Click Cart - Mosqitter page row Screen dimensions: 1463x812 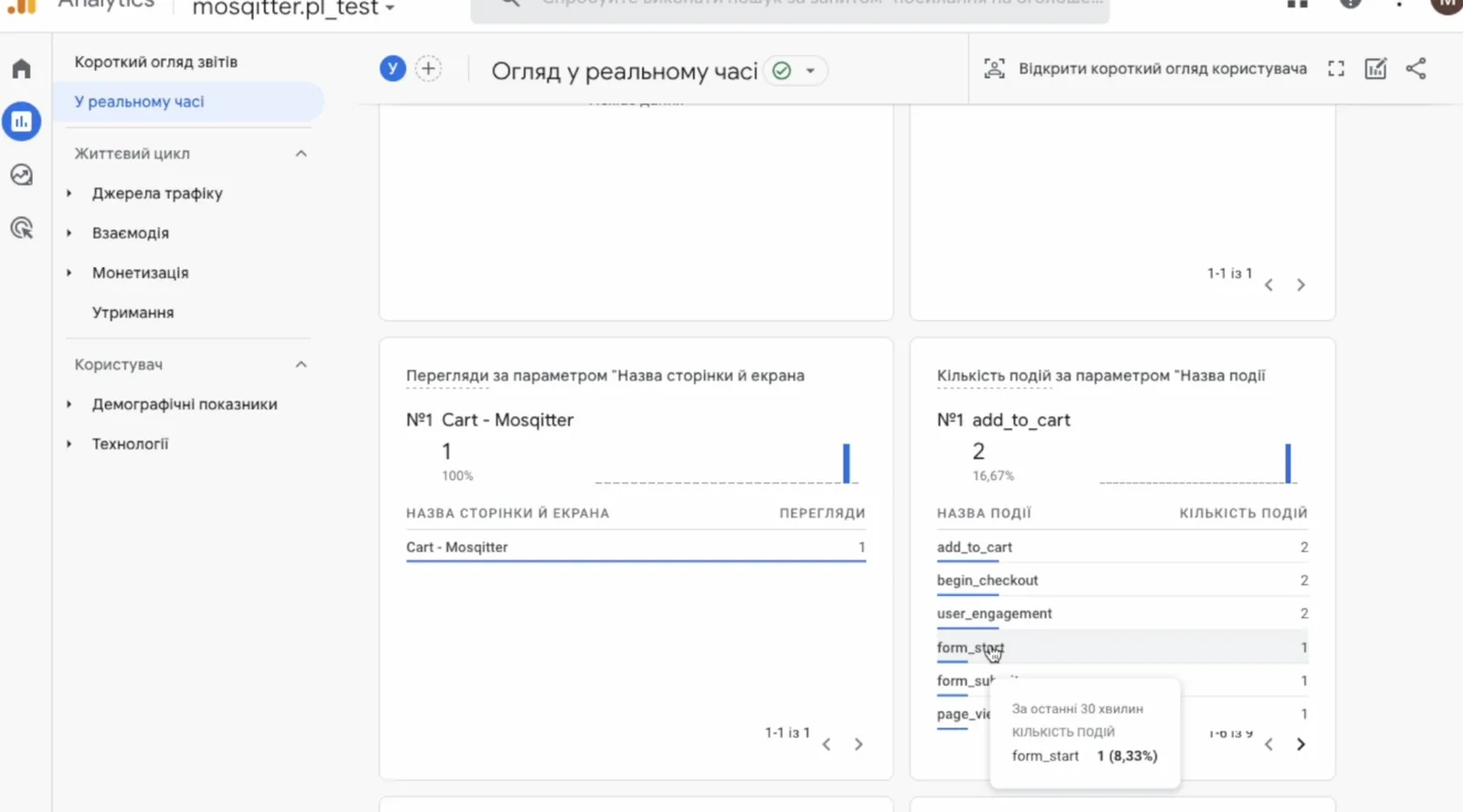coord(635,547)
